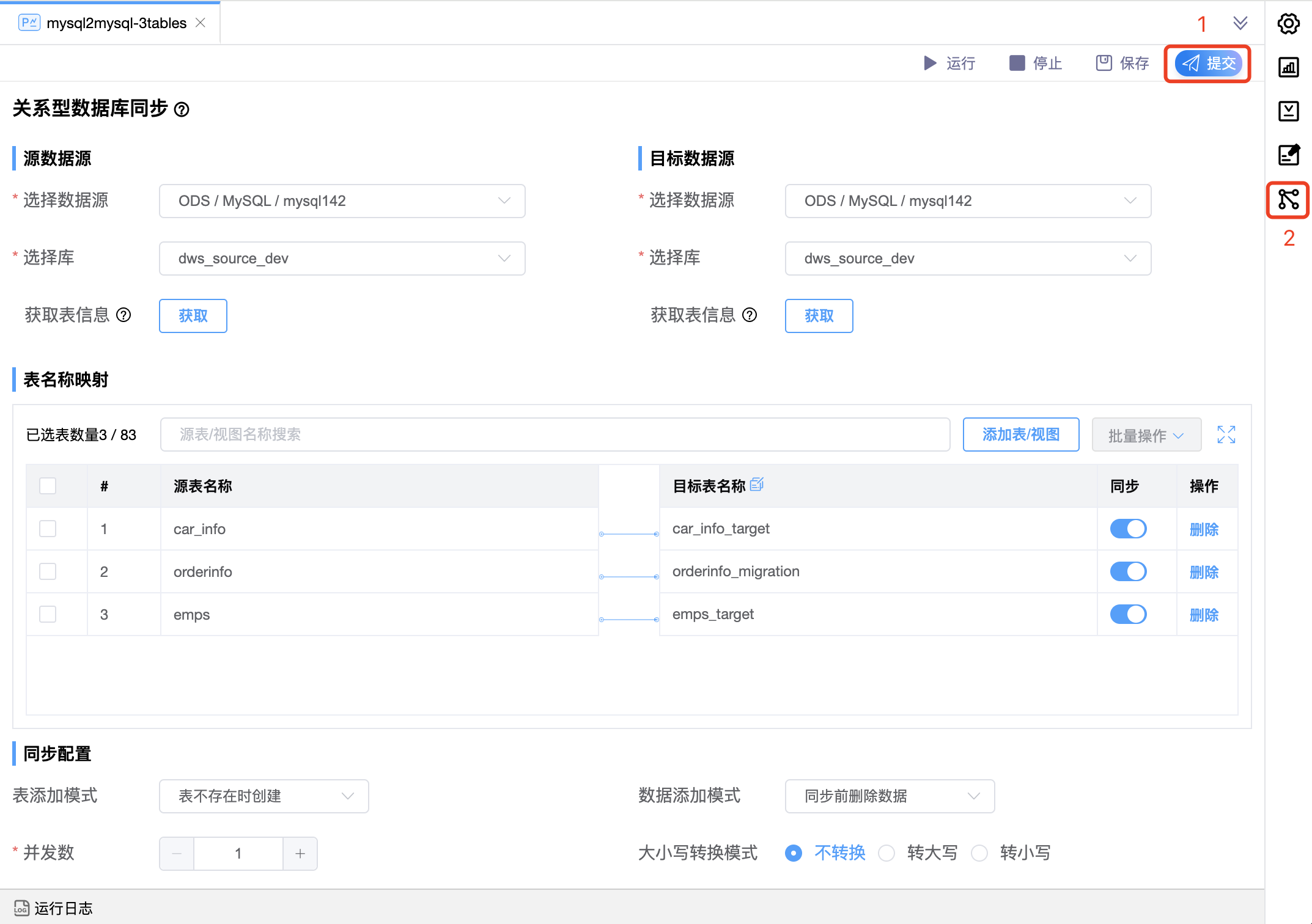Expand the source 选择库 dws_source_dev dropdown
The width and height of the screenshot is (1312, 924).
point(342,258)
